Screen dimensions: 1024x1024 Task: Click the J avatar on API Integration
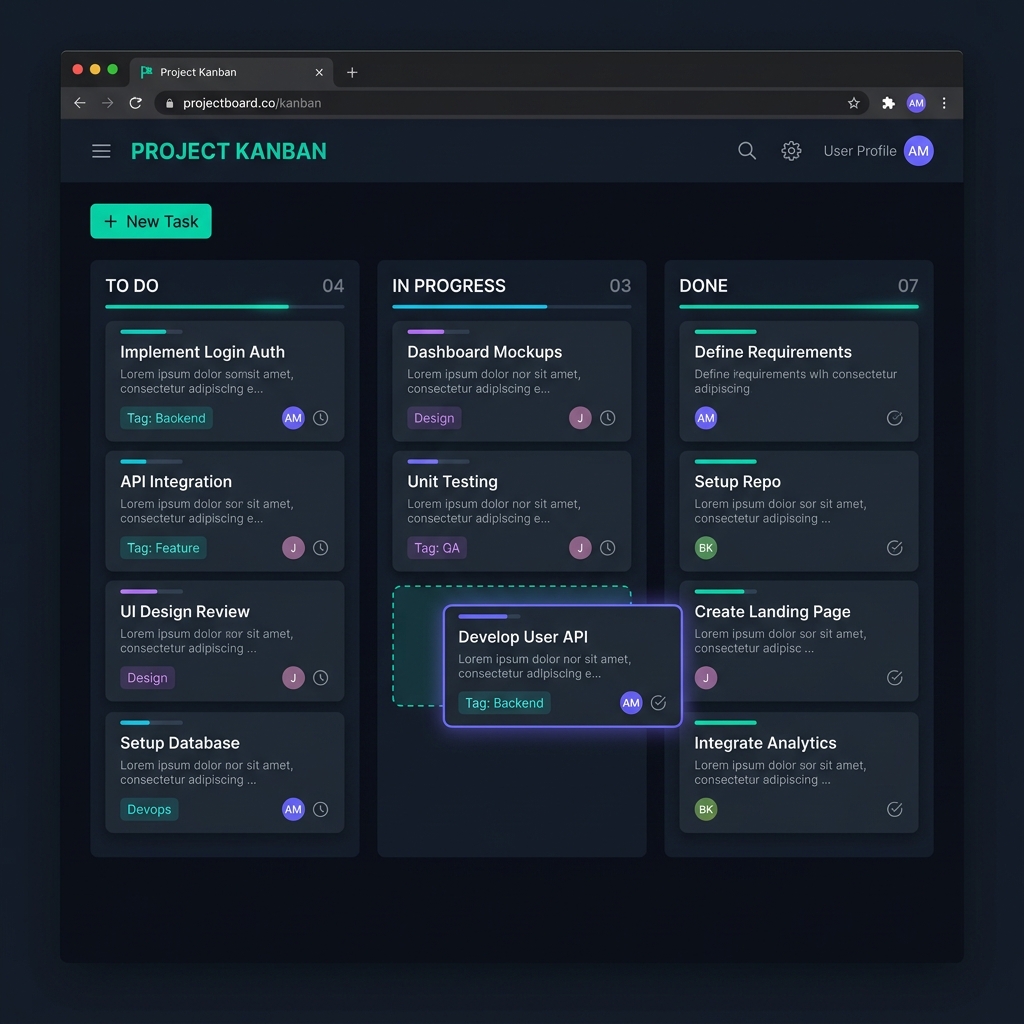click(x=293, y=548)
